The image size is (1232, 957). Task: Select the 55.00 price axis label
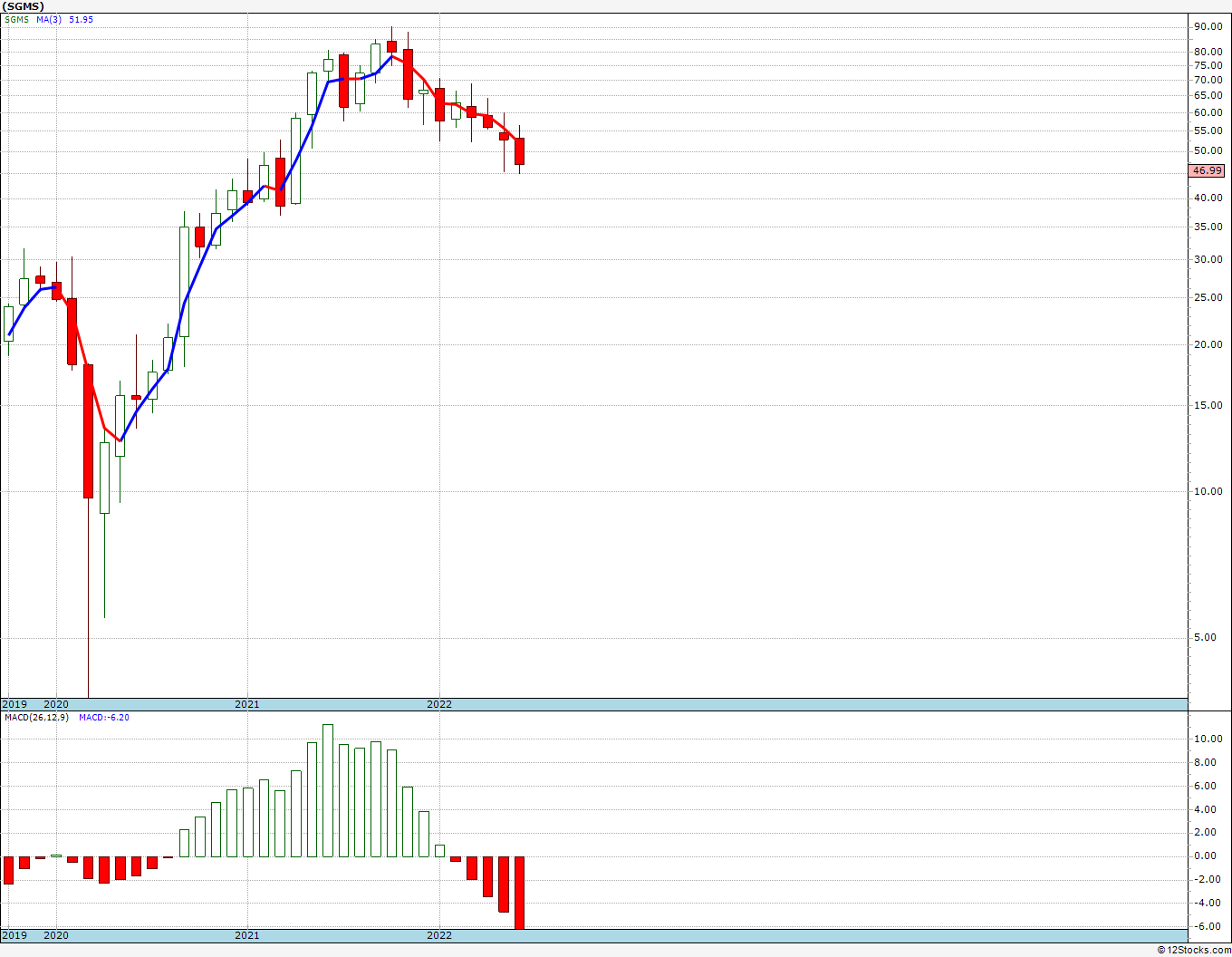pyautogui.click(x=1208, y=131)
